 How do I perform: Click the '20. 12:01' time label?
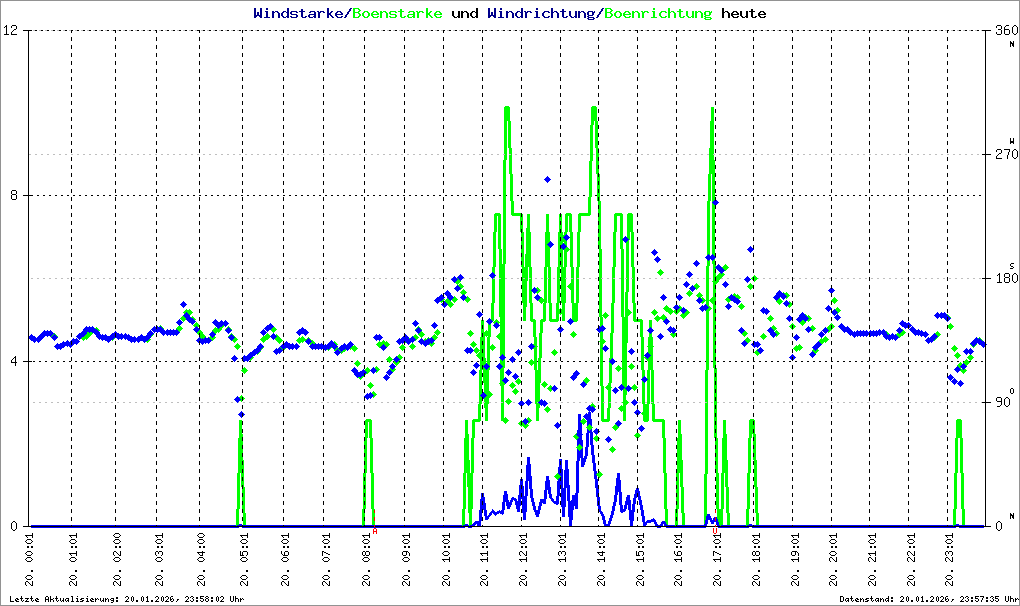pos(524,560)
